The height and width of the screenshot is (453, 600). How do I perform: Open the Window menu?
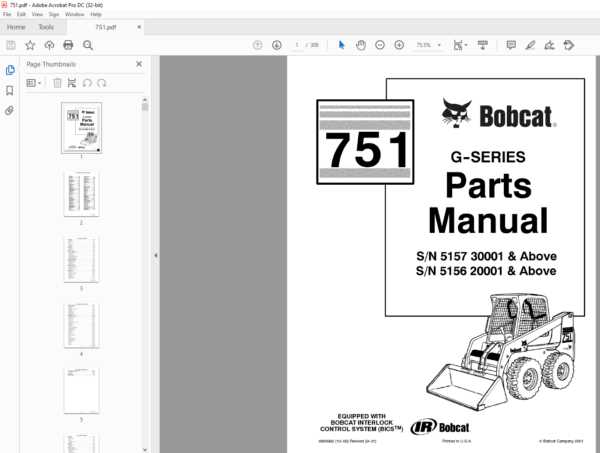click(75, 14)
